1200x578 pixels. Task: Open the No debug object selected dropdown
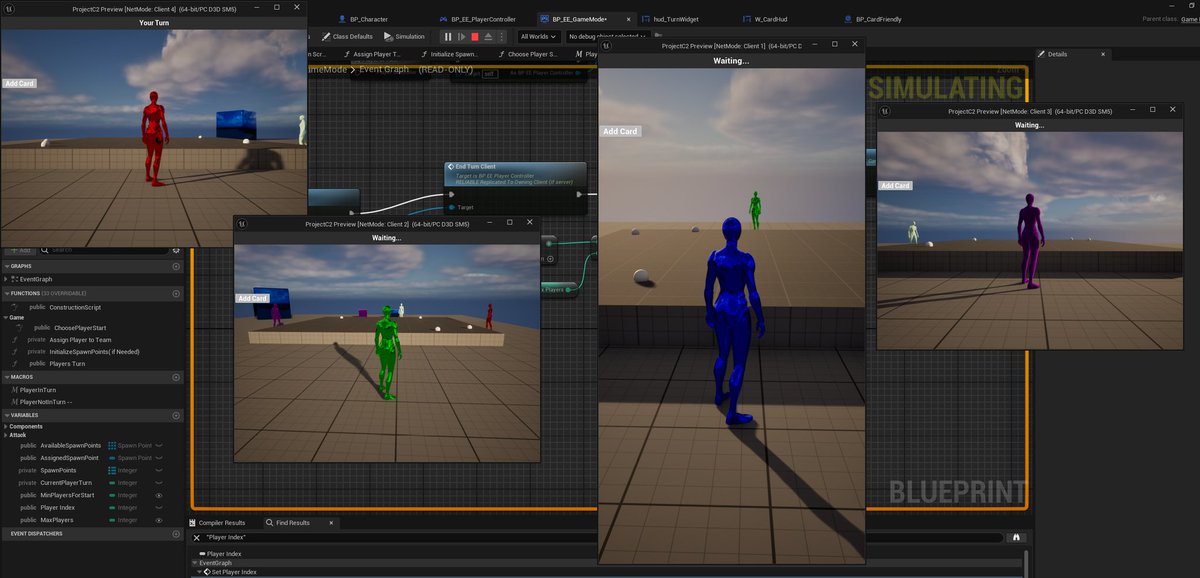608,36
